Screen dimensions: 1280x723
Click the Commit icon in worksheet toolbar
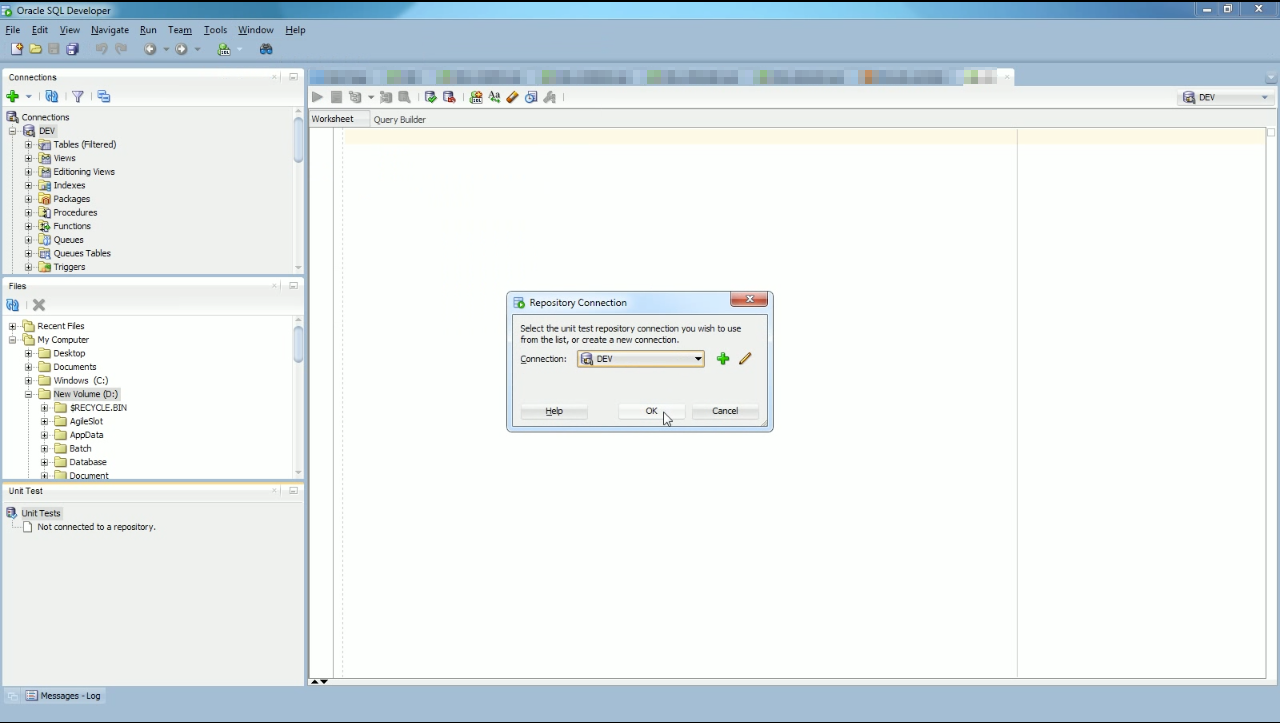coord(430,97)
